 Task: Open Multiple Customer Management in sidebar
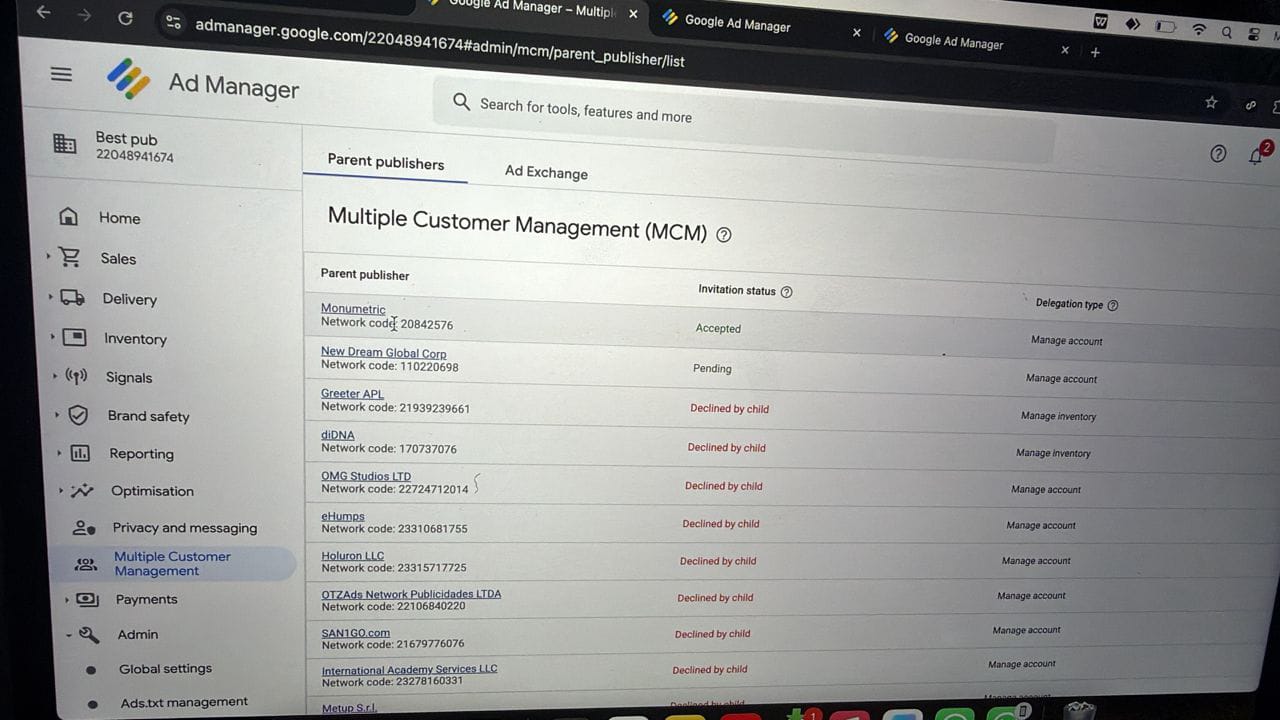click(x=172, y=563)
